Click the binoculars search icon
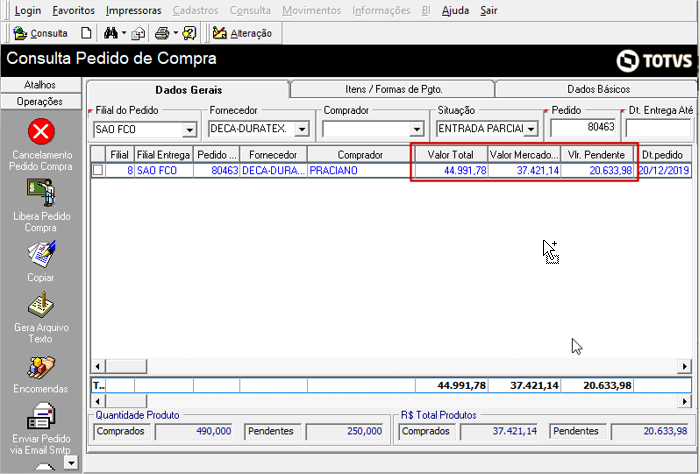Screen dimensions: 700x474 pyautogui.click(x=110, y=33)
